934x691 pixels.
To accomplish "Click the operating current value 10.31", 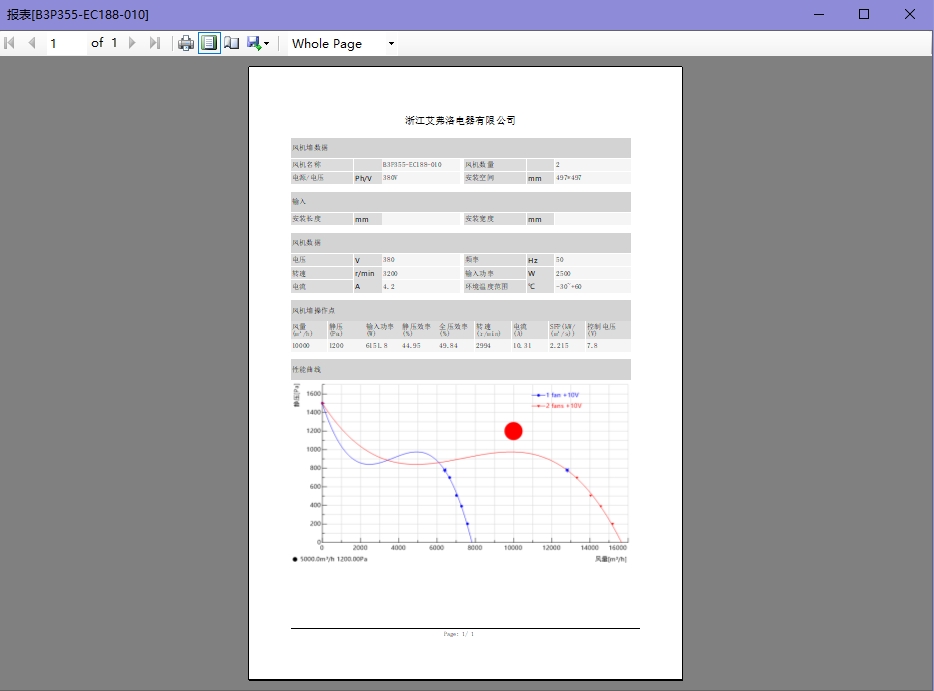I will coord(522,346).
